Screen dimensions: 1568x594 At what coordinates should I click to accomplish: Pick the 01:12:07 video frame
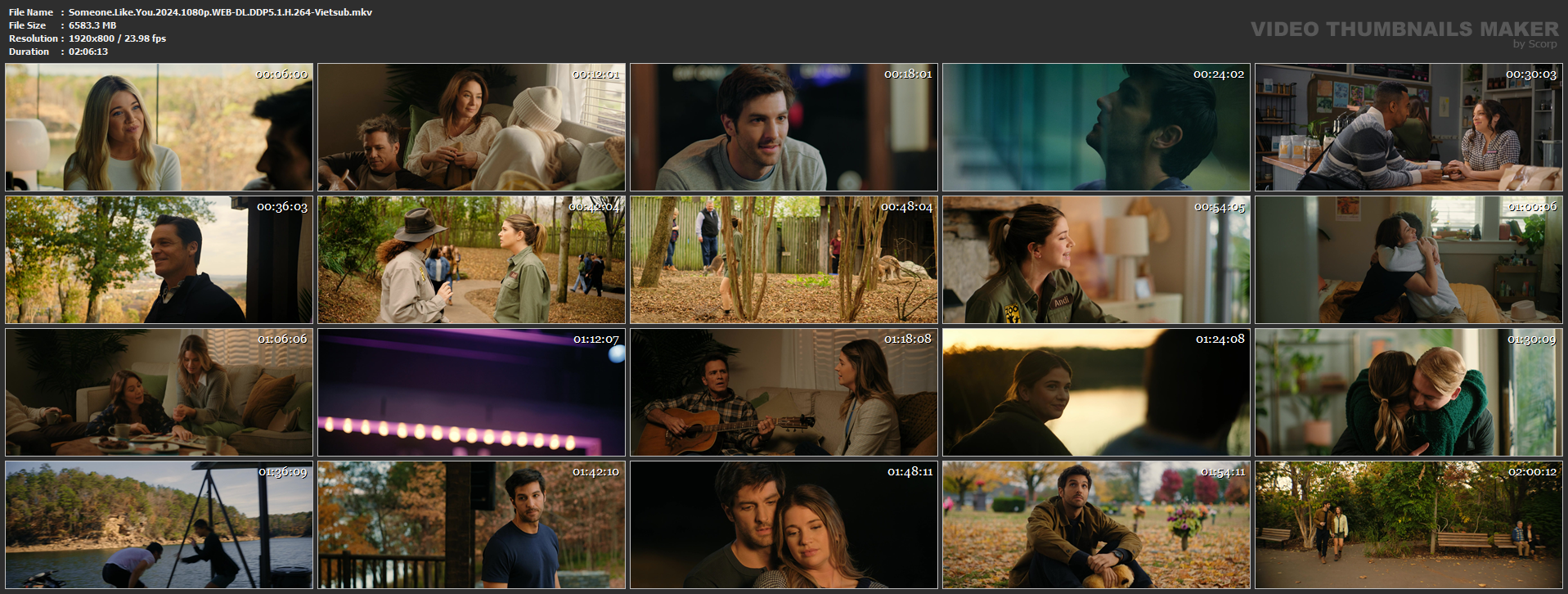tap(471, 392)
